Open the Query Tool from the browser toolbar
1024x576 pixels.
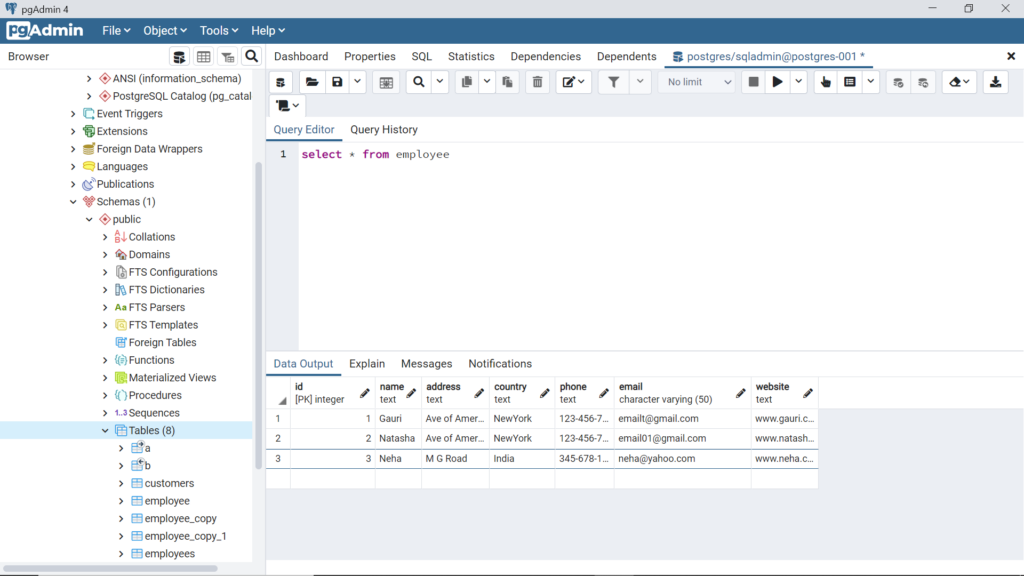[181, 56]
